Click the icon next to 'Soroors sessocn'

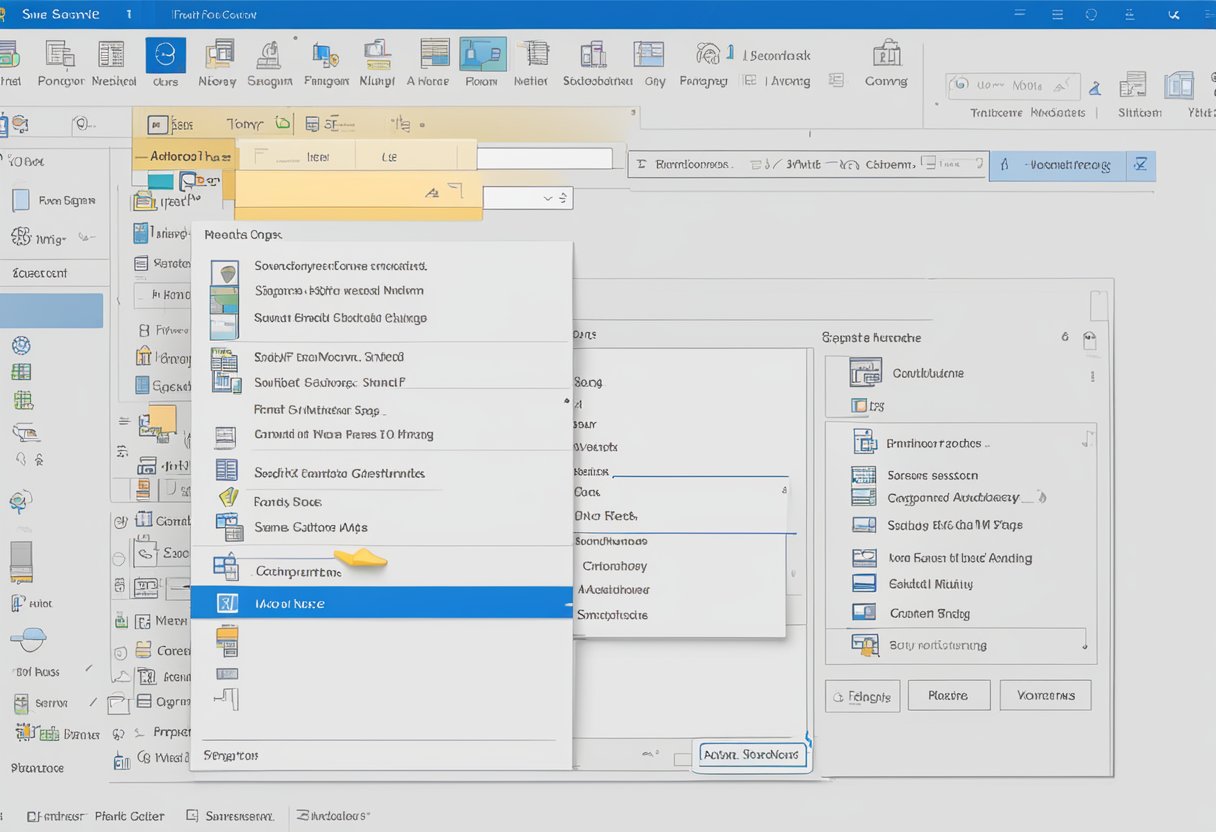(863, 474)
